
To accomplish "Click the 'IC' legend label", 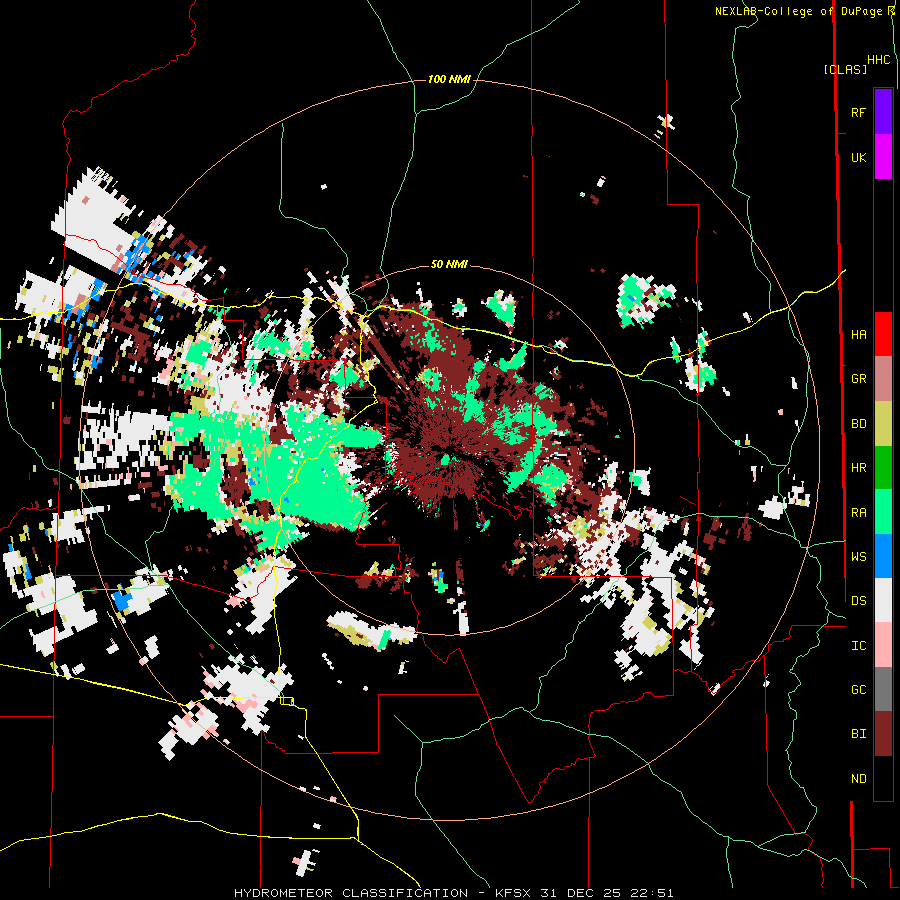I will point(858,646).
